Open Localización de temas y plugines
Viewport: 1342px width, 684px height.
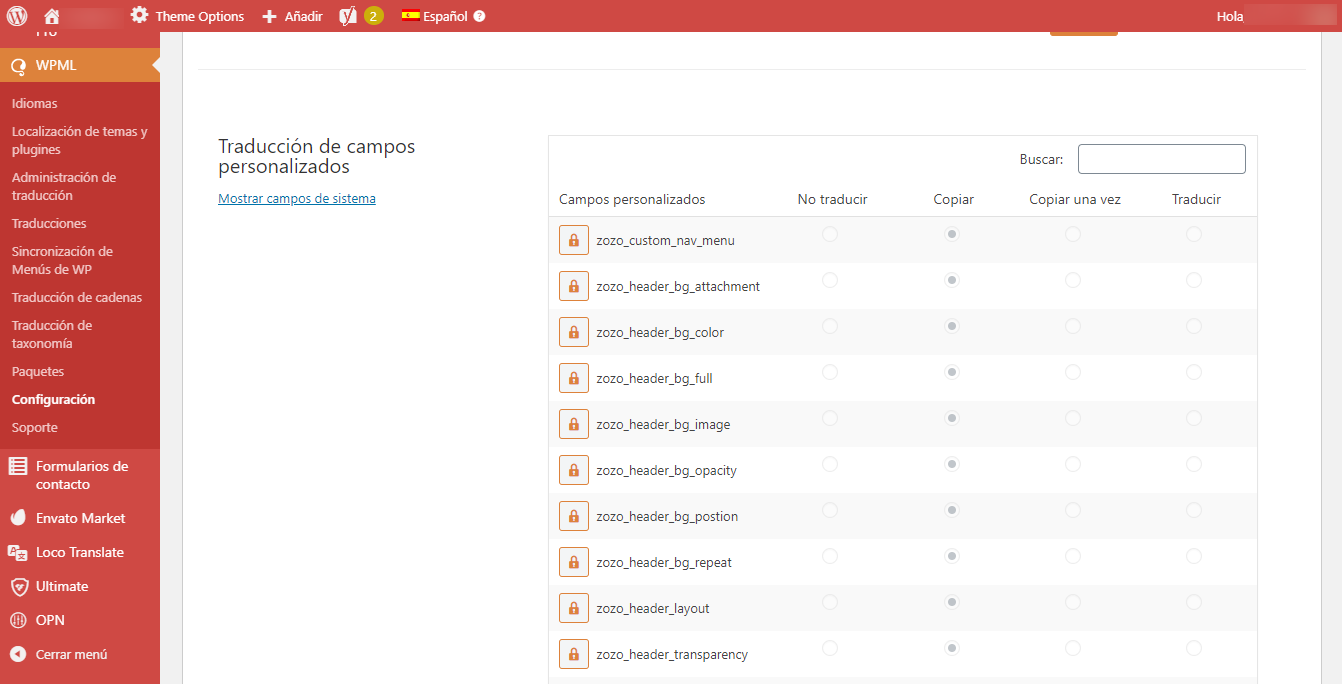[80, 140]
